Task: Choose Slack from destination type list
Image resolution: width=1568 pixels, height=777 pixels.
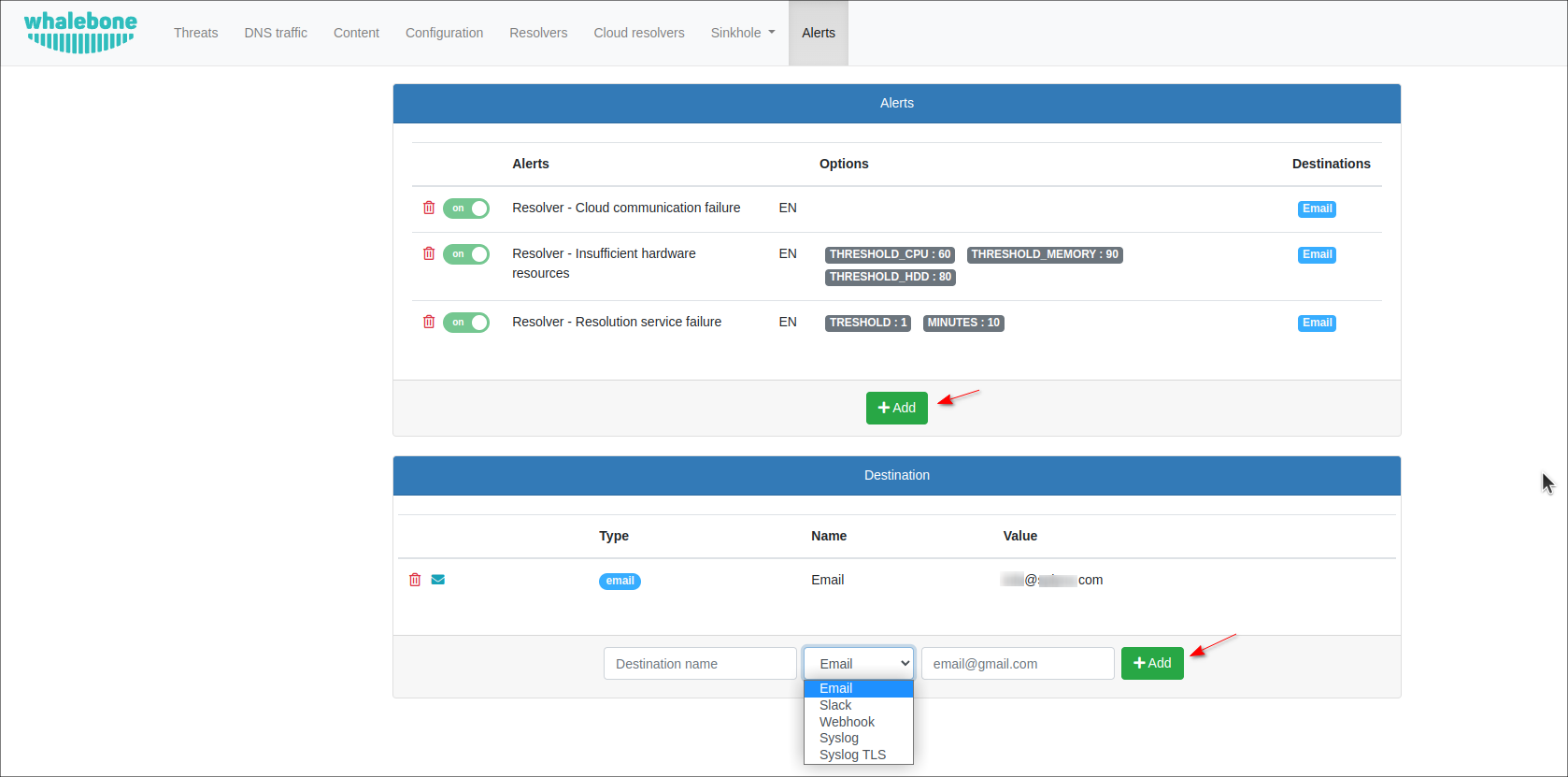Action: pyautogui.click(x=835, y=705)
